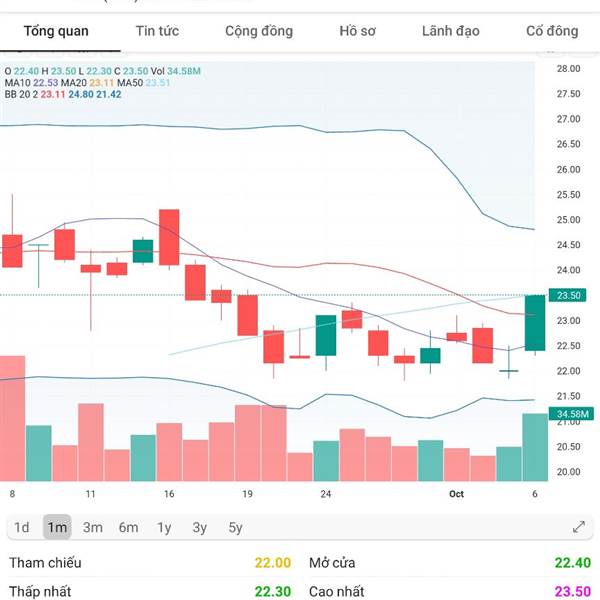Viewport: 600px width, 600px height.
Task: Show the 3y chart range
Action: [x=199, y=527]
